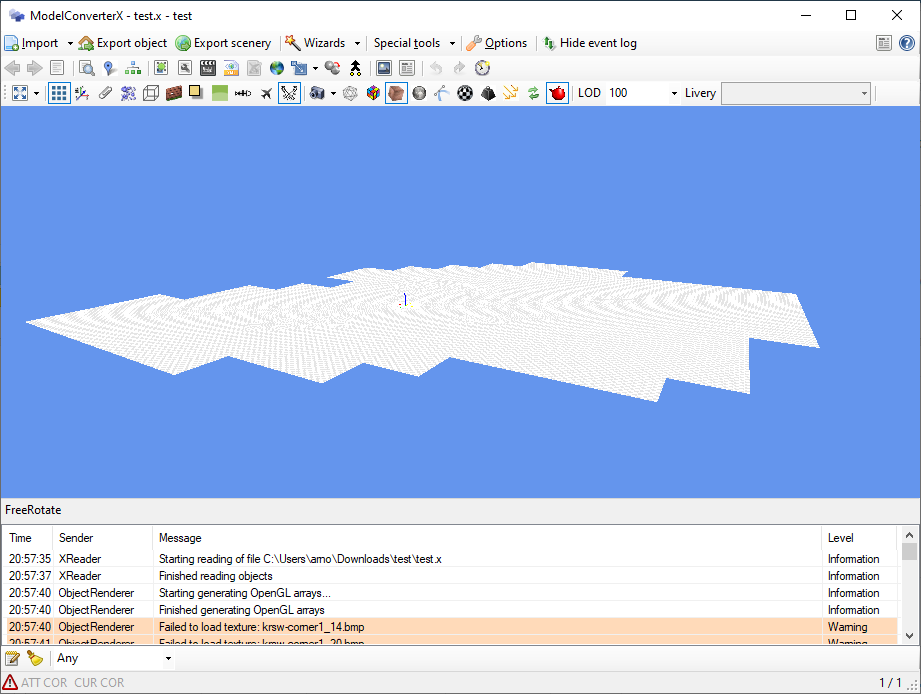
Task: Expand the Any log level filter dropdown
Action: click(x=167, y=658)
